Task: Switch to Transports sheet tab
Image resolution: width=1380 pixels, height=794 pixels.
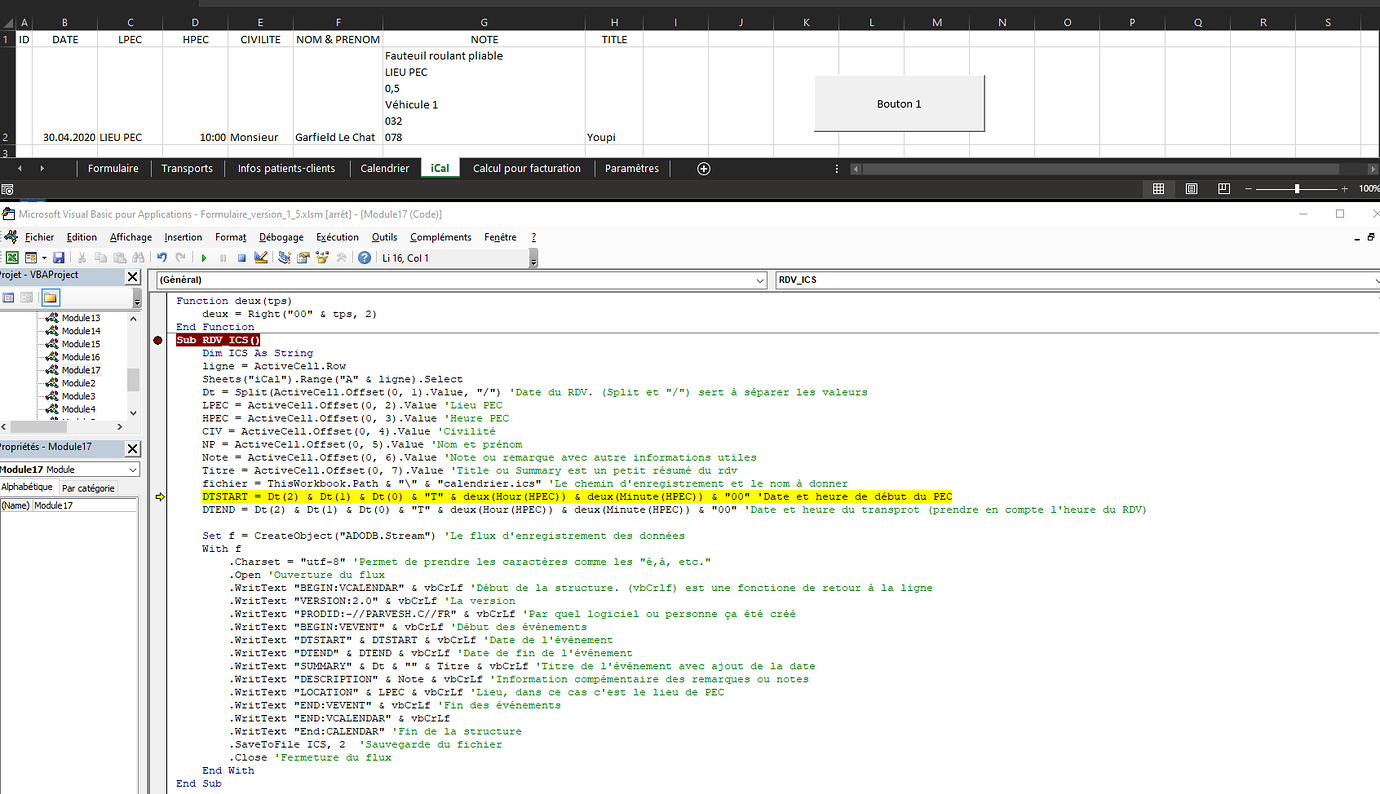Action: pyautogui.click(x=187, y=168)
